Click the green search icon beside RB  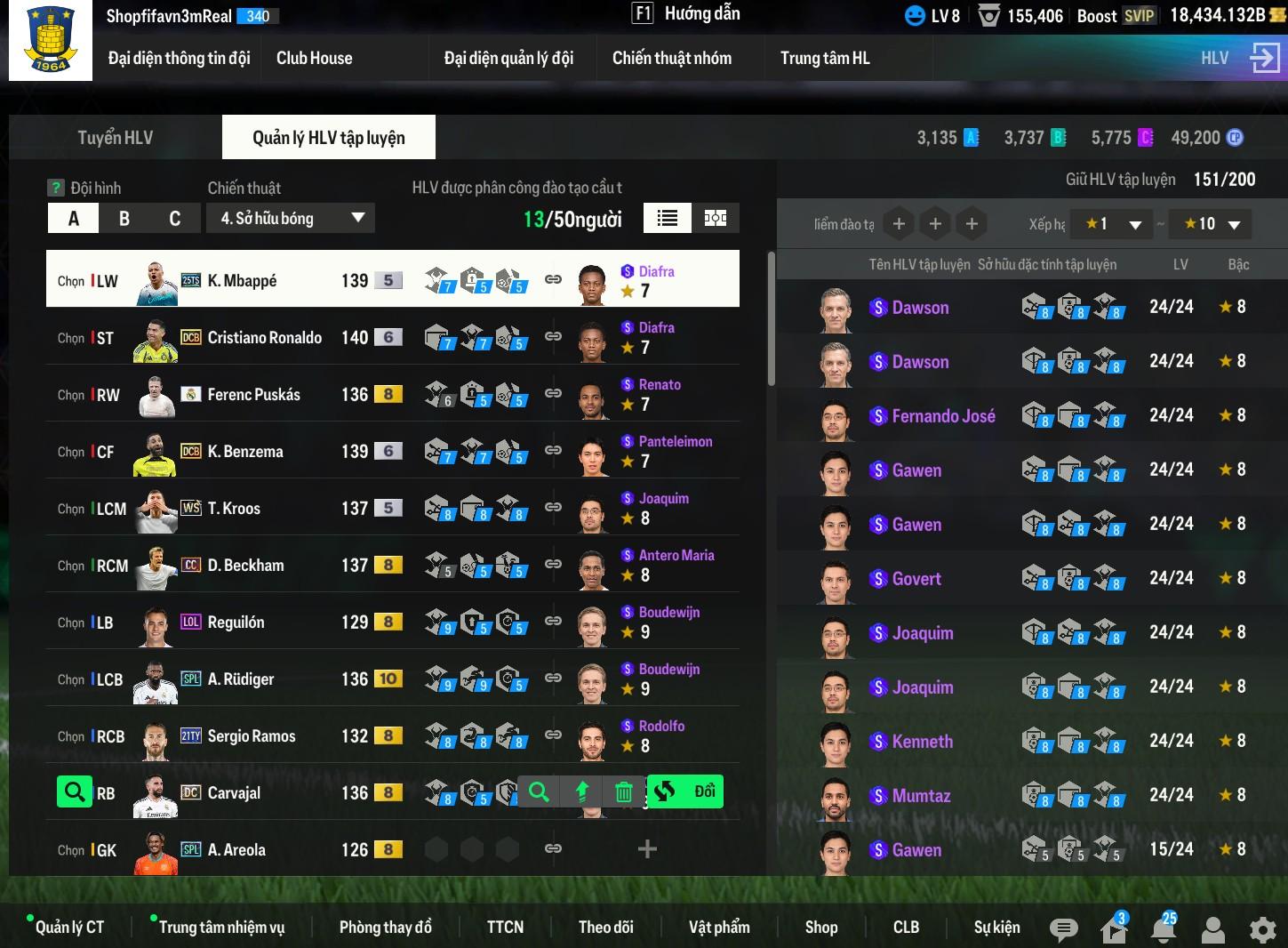[75, 791]
